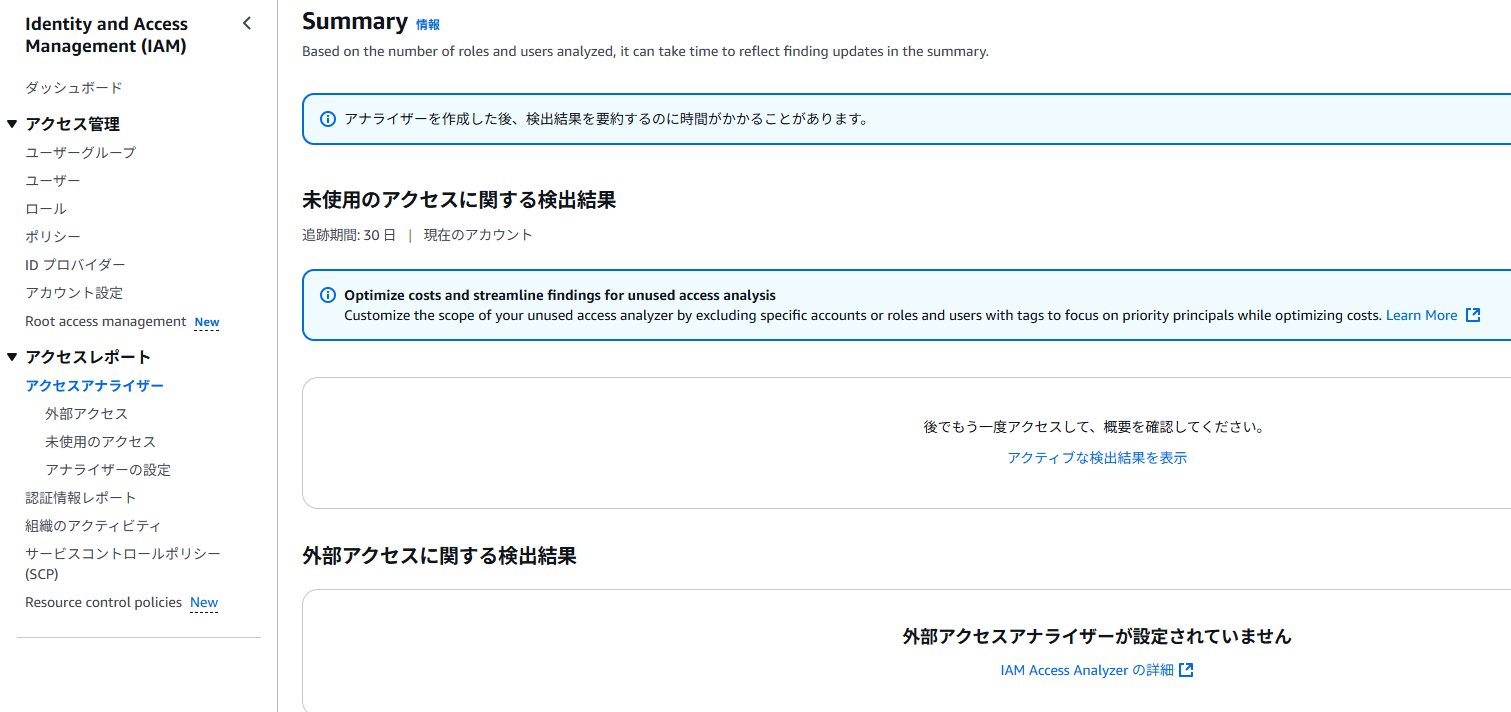Click the 外部アクセスに関する検出結果 heading
The height and width of the screenshot is (712, 1511).
point(439,556)
